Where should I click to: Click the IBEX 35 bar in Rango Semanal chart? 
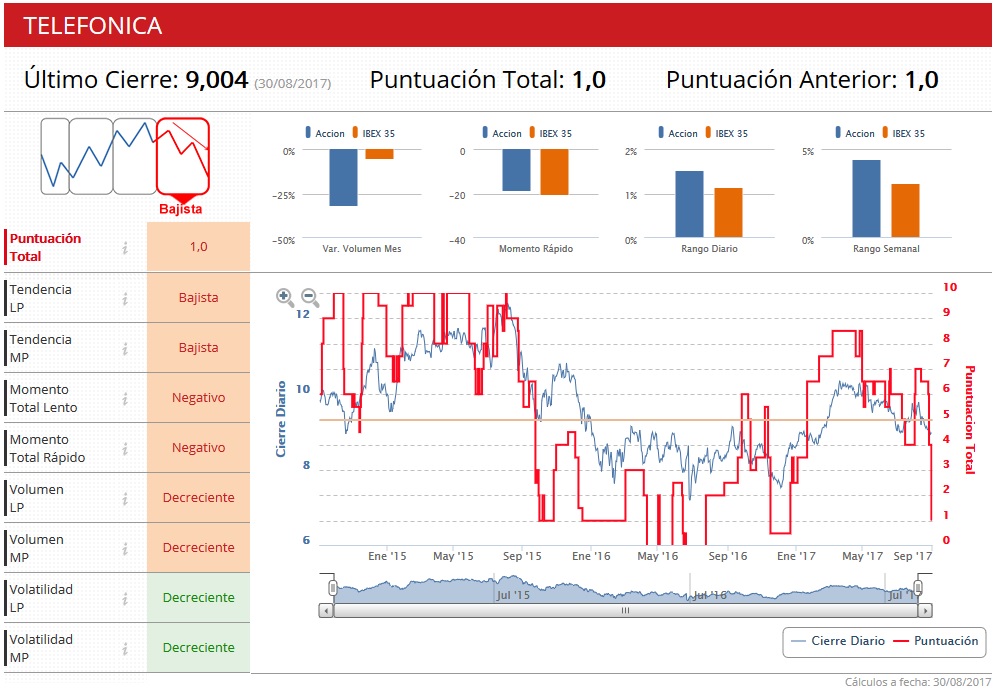point(905,211)
